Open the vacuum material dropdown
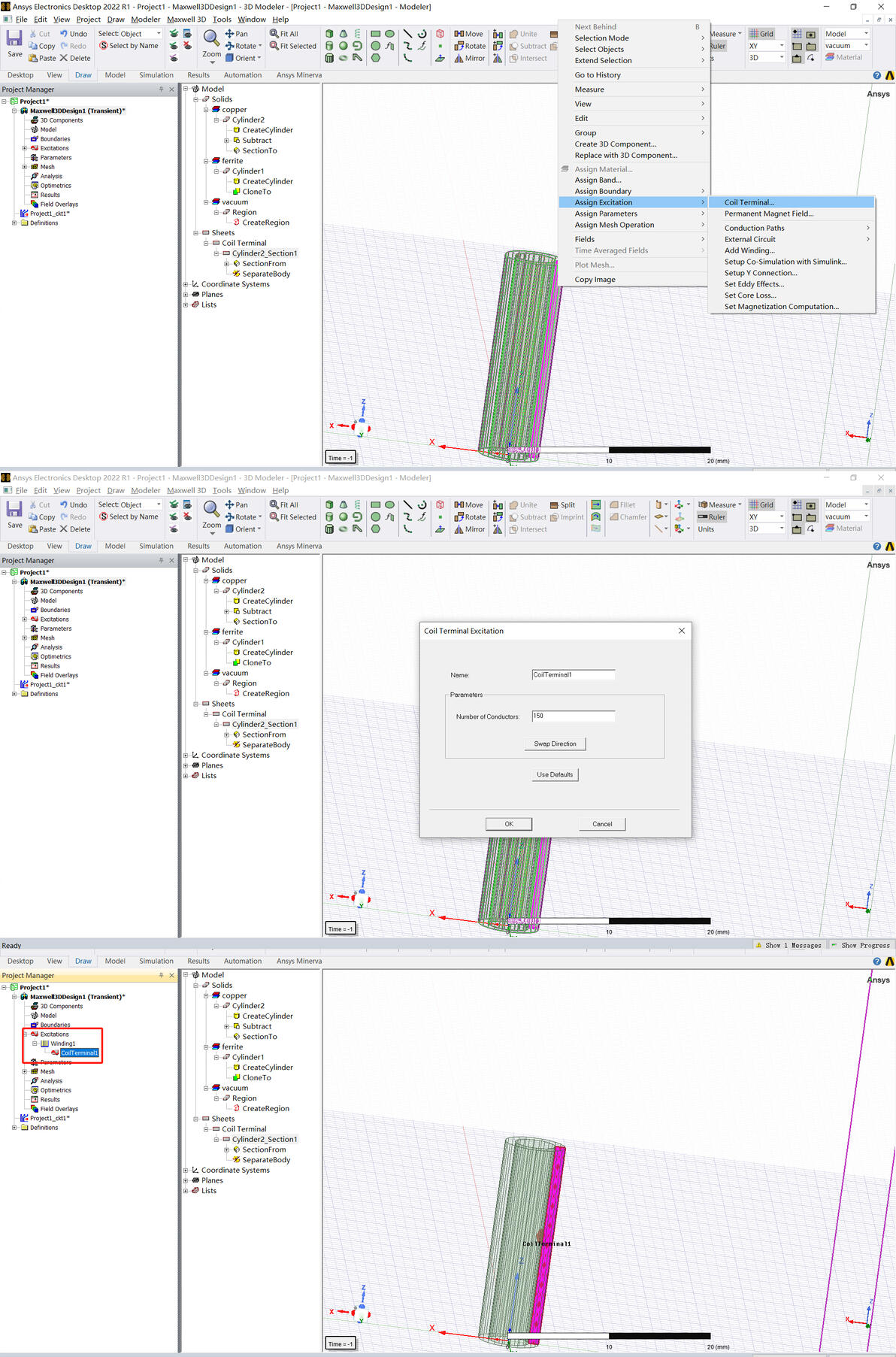Screen dimensions: 896x1357 coord(846,46)
